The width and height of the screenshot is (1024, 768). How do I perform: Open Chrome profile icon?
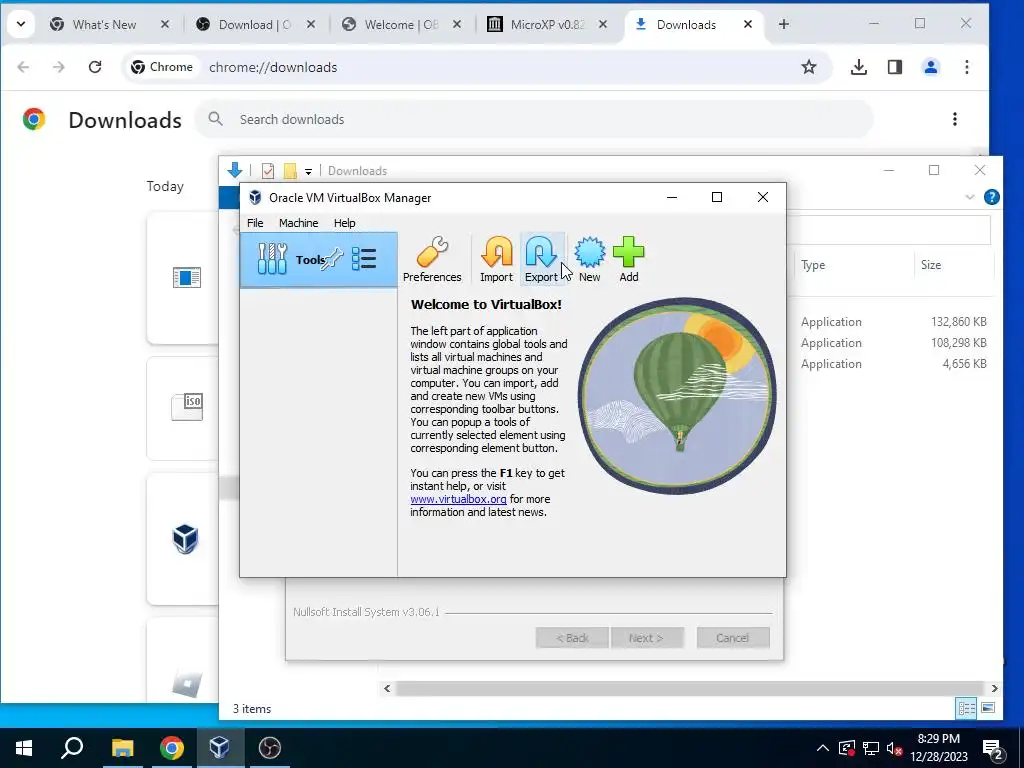(x=931, y=67)
